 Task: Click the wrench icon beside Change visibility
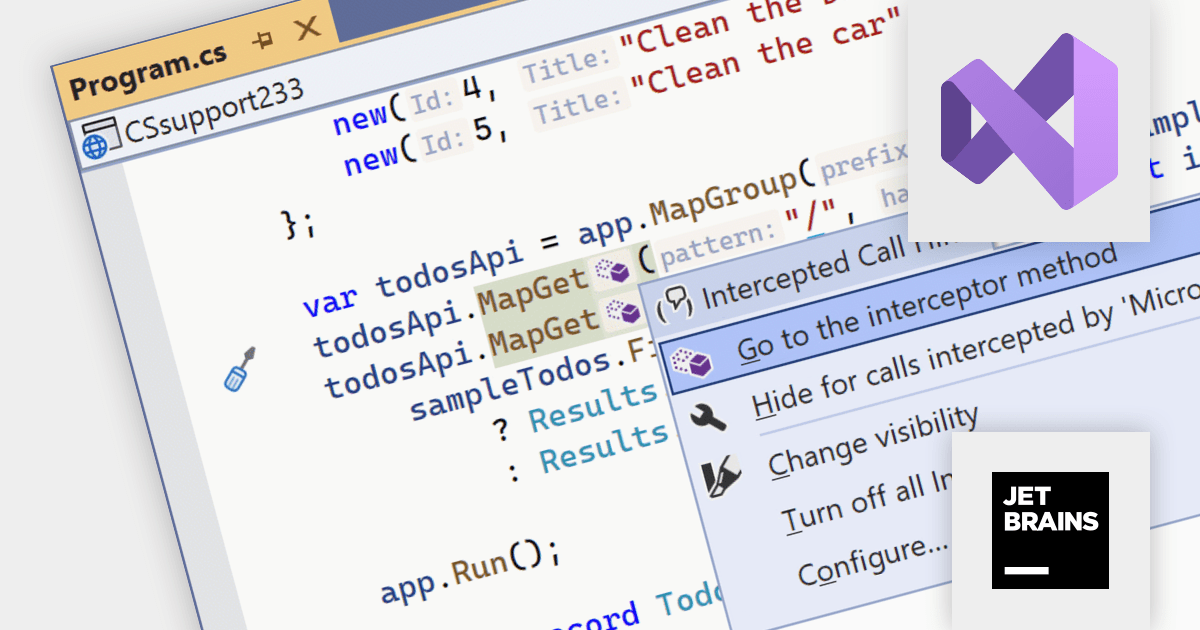pyautogui.click(x=708, y=418)
